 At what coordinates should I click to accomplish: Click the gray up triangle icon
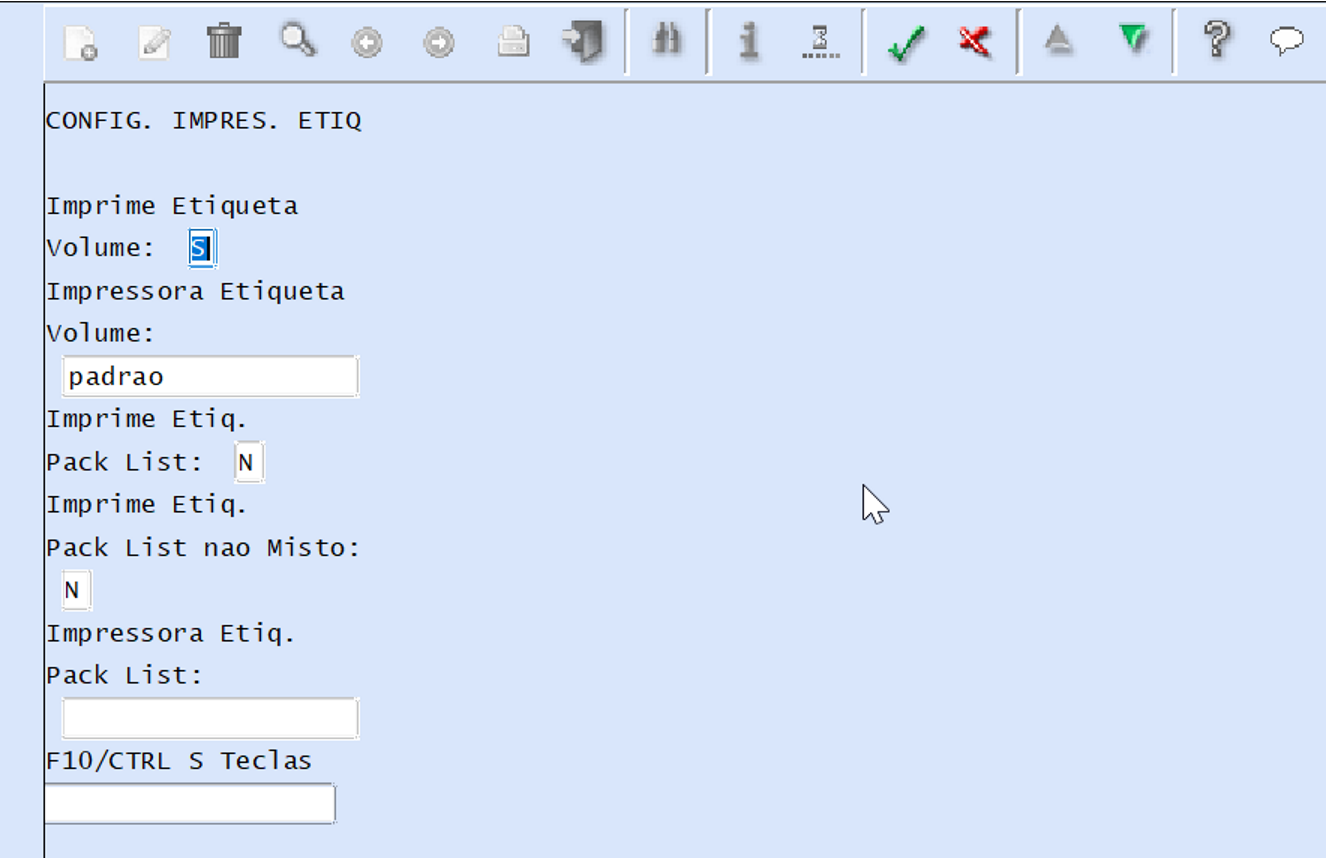(1058, 41)
